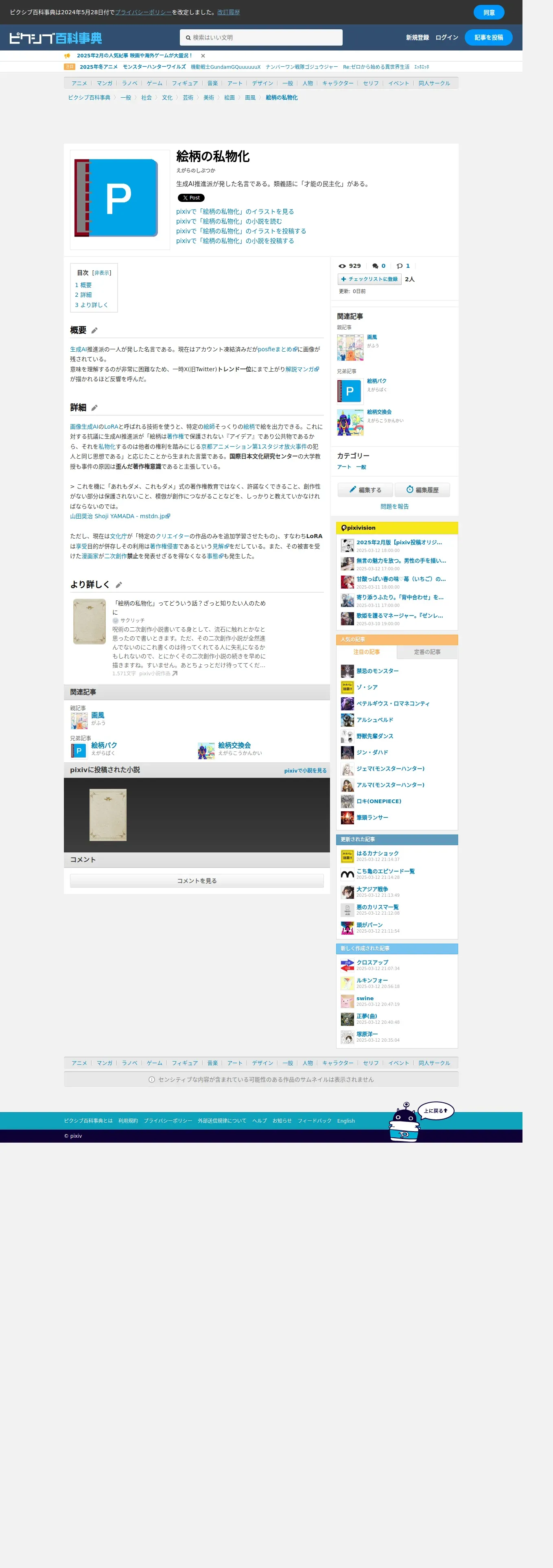The height and width of the screenshot is (1568, 553).
Task: Click the Pixiv Encyclopedia logo
Action: coord(55,38)
